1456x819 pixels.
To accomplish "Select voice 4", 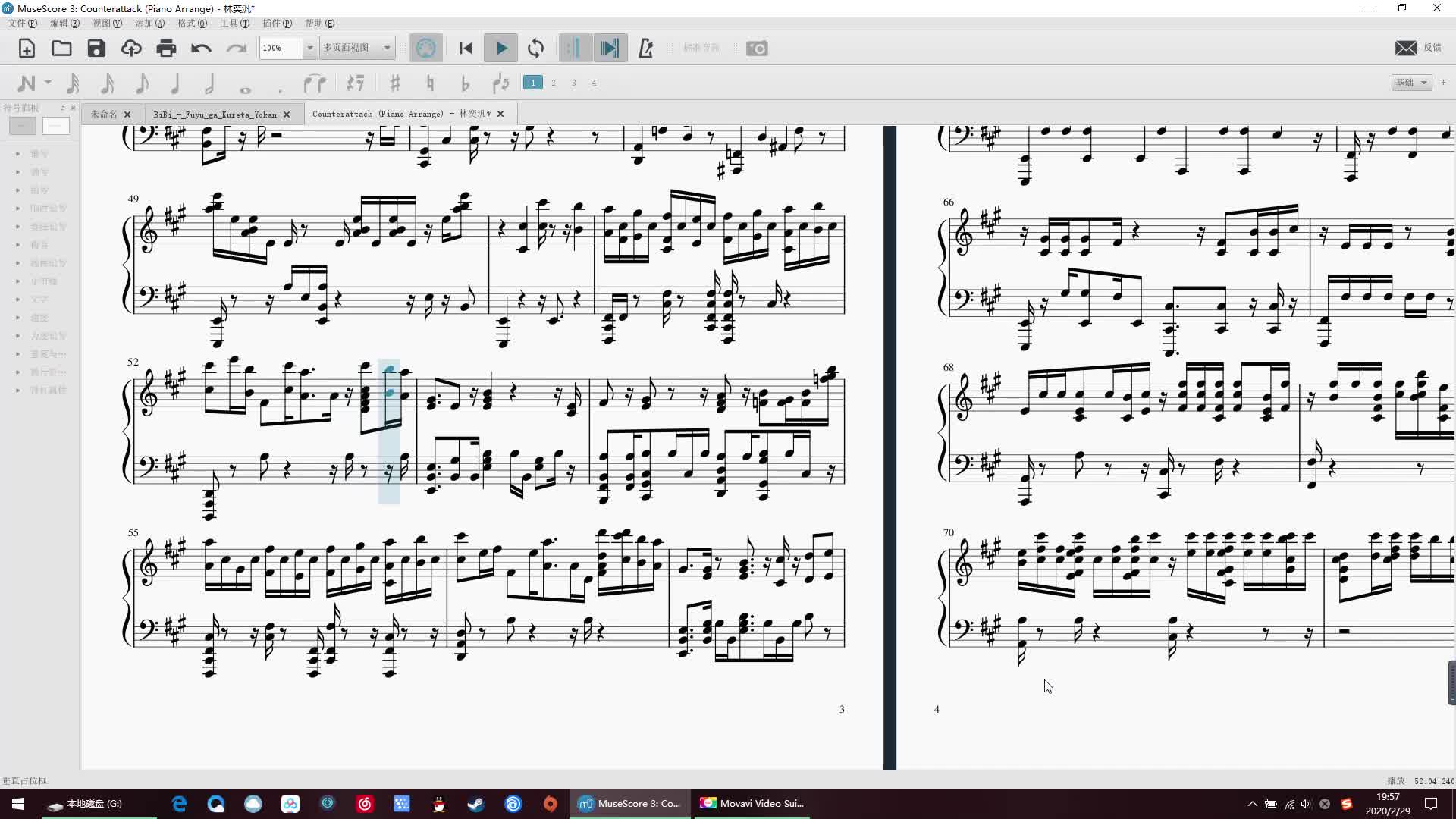I will pos(595,83).
